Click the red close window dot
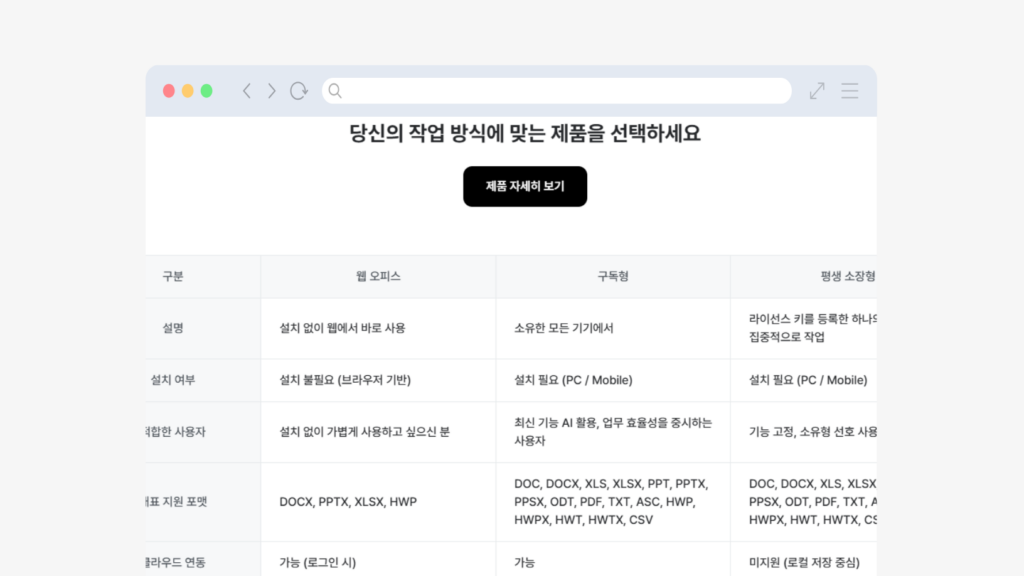Image resolution: width=1024 pixels, height=576 pixels. pos(168,91)
